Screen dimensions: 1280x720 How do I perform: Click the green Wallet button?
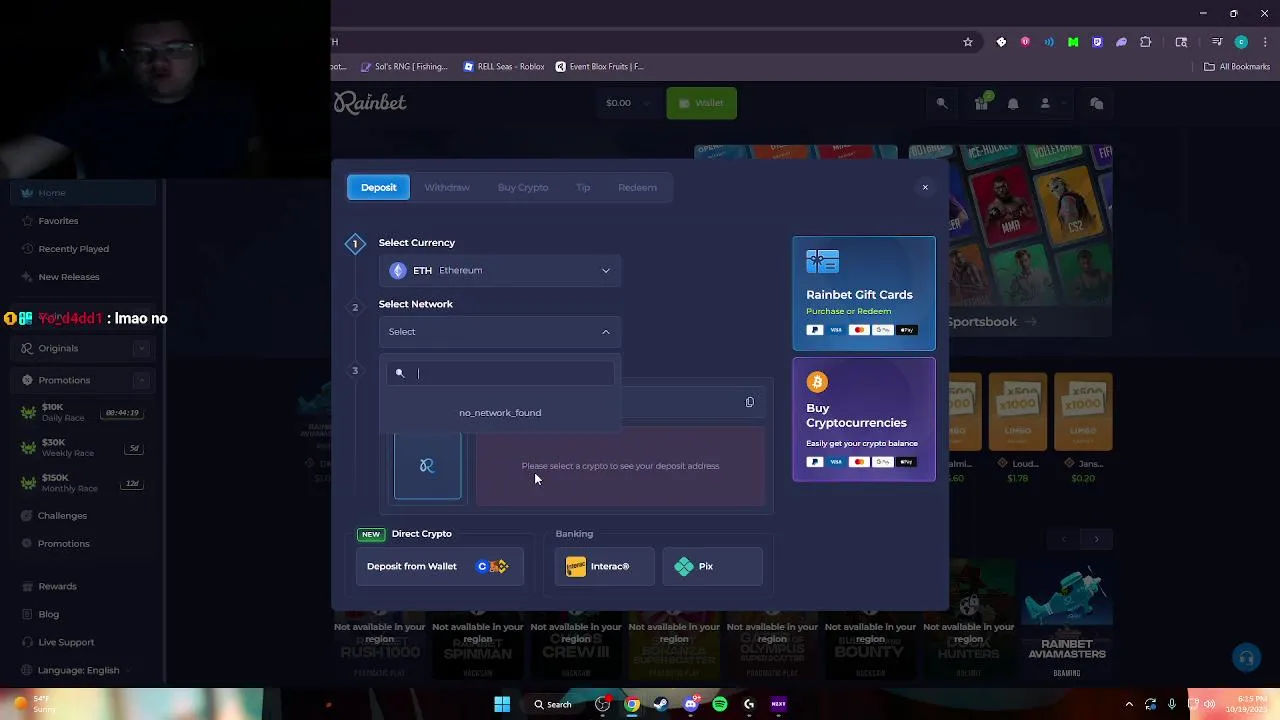pyautogui.click(x=701, y=103)
